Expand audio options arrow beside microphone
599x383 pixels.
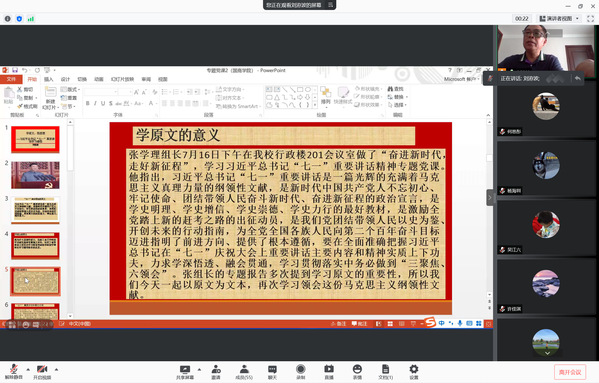pyautogui.click(x=28, y=369)
